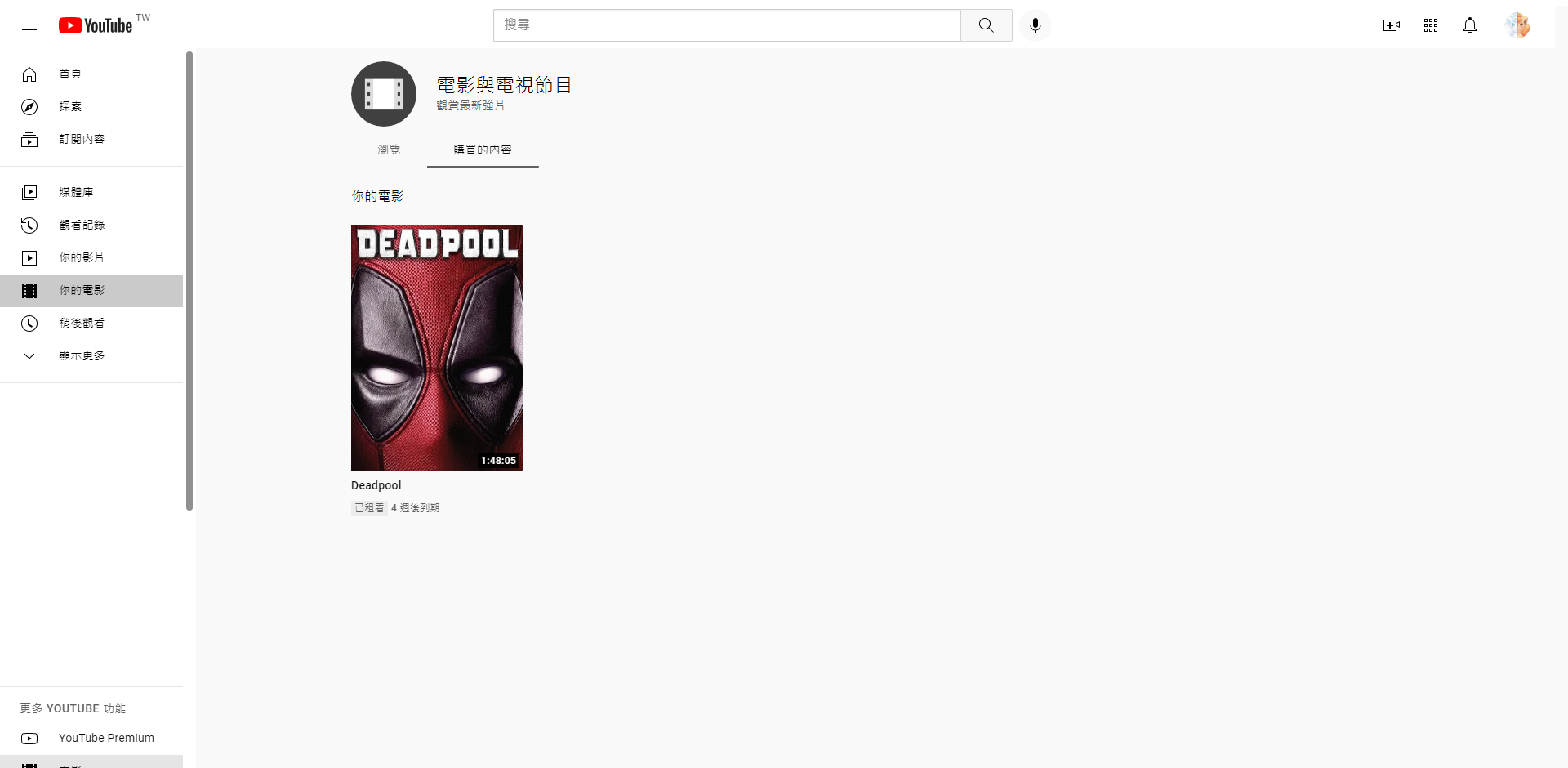This screenshot has width=1568, height=768.
Task: Select the 購買的內容 tab
Action: tap(483, 150)
